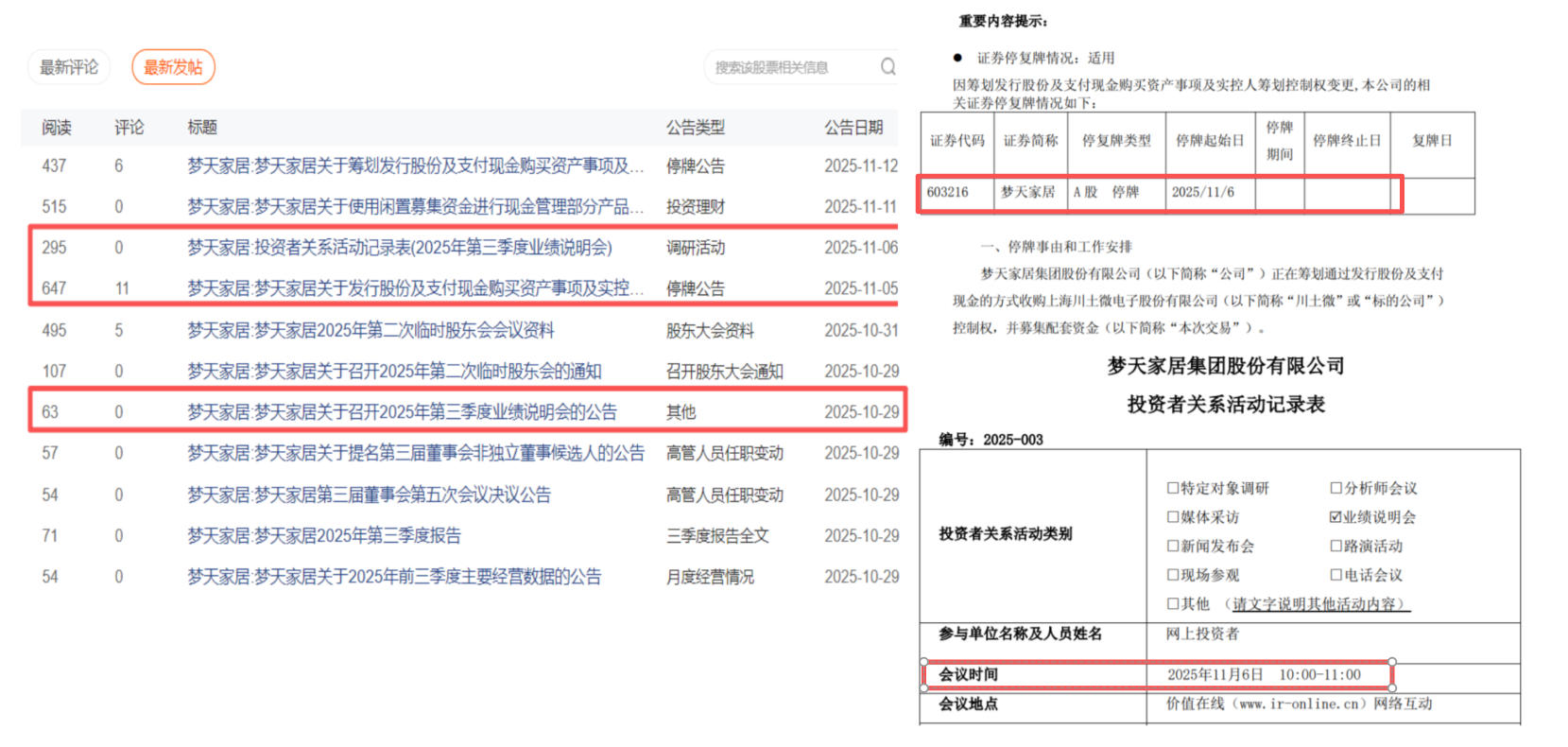Viewport: 1568px width, 747px height.
Task: Click the meeting time 2025年11月6日 10:00-11:00
Action: [x=1264, y=674]
